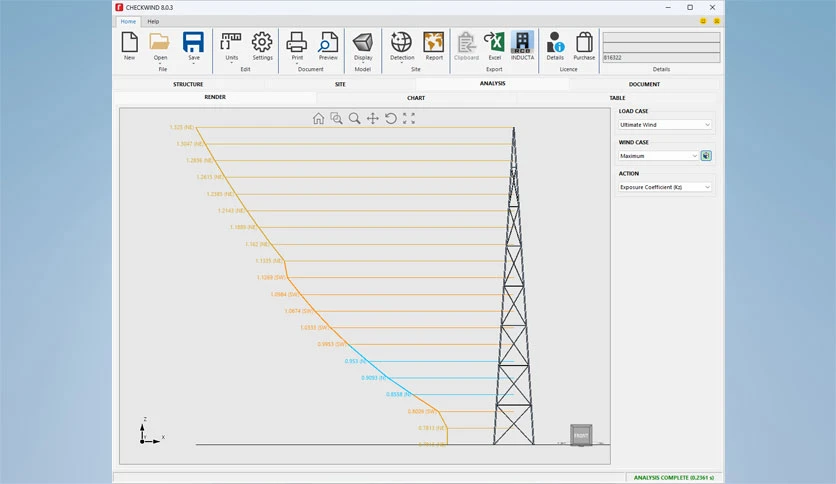This screenshot has height=484, width=836.
Task: Export to INDUCTA
Action: click(x=522, y=45)
